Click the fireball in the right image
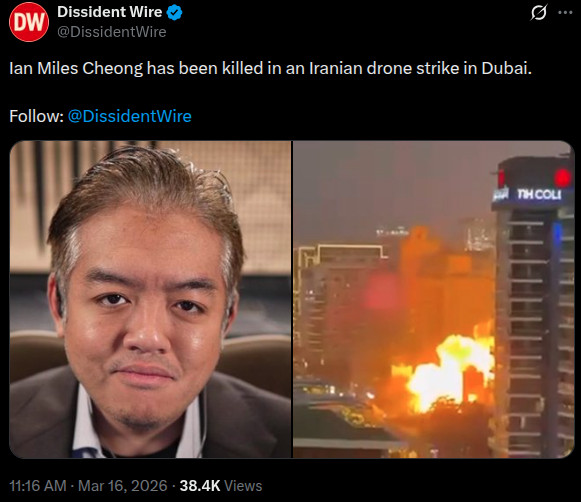Viewport: 581px width, 502px height. pos(448,370)
